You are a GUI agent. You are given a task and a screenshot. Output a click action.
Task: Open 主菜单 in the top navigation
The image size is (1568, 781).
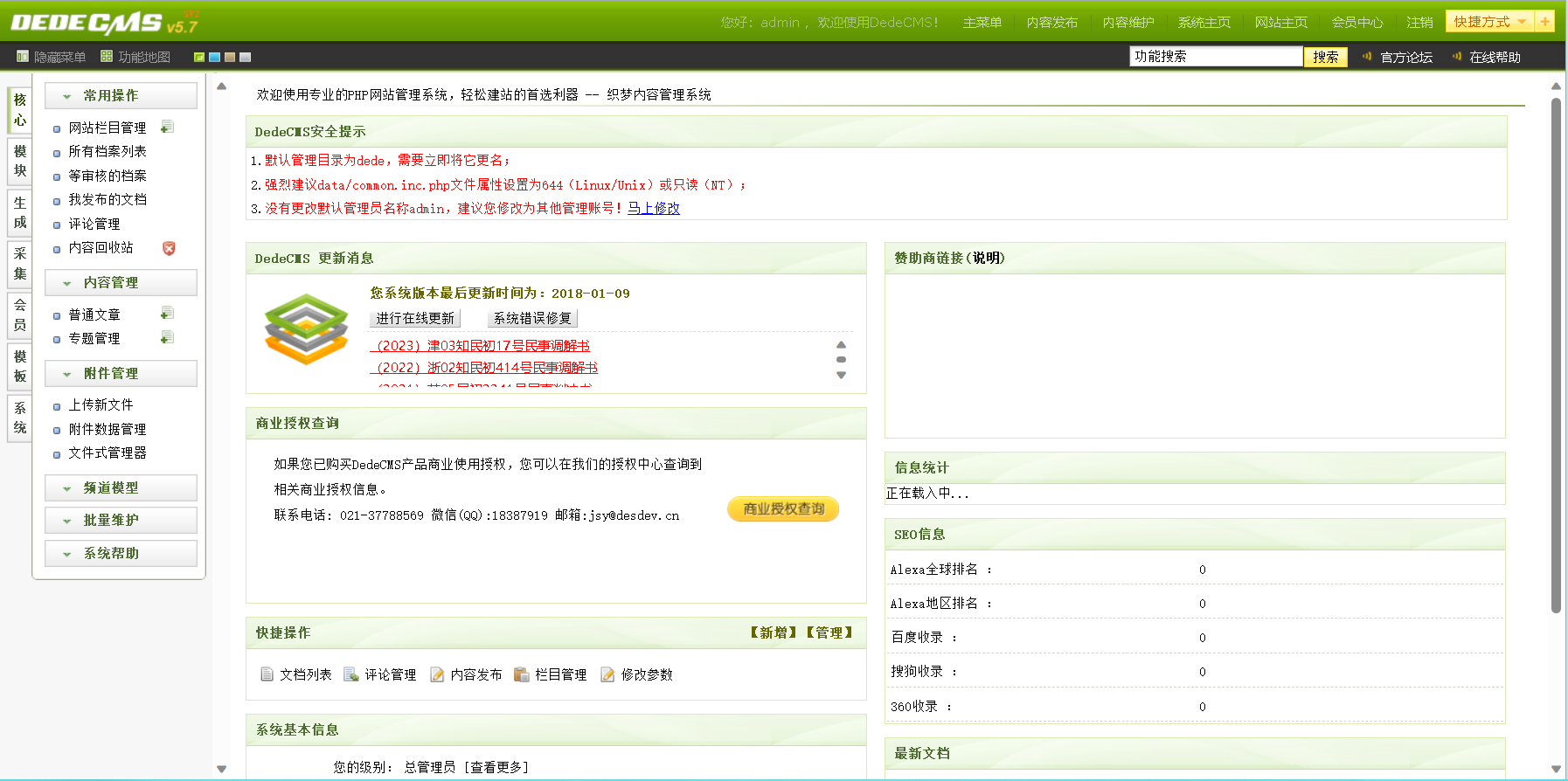pyautogui.click(x=982, y=22)
